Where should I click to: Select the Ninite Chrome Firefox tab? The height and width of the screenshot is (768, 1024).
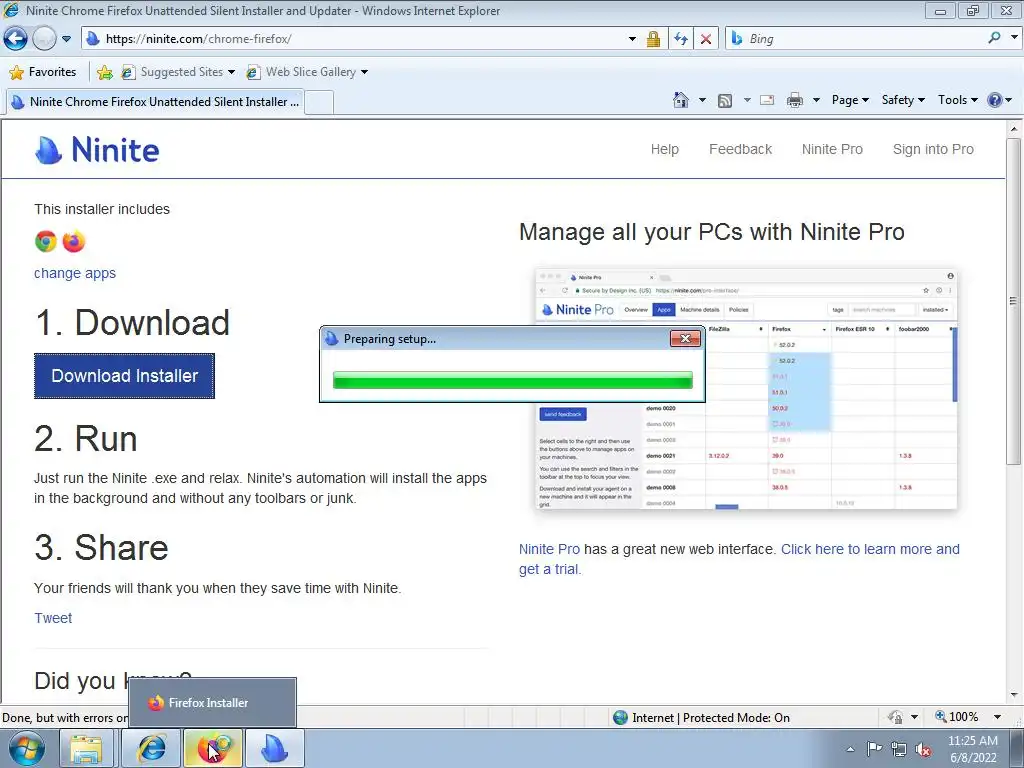(155, 102)
